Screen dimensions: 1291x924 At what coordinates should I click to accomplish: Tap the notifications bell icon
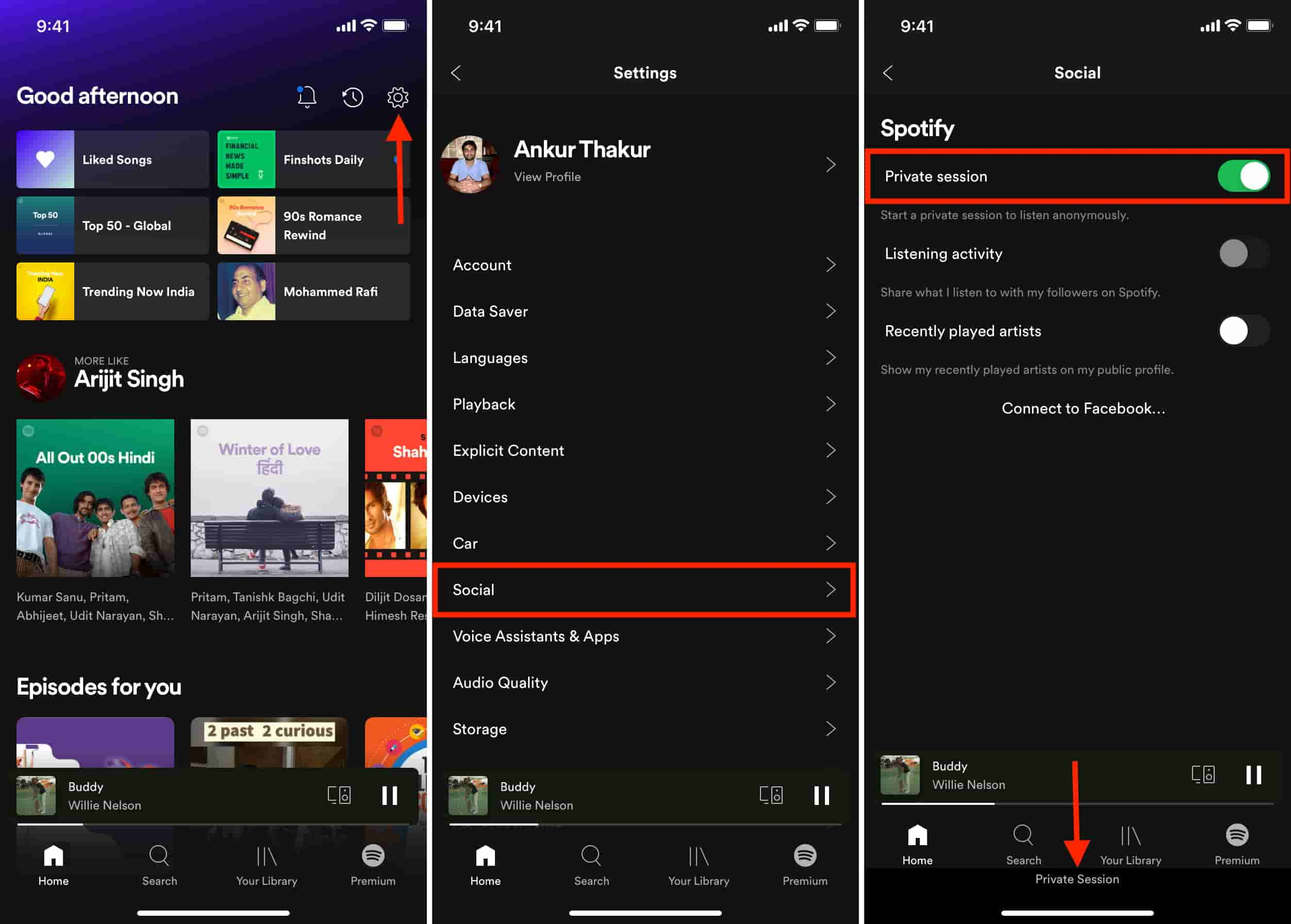[x=305, y=97]
